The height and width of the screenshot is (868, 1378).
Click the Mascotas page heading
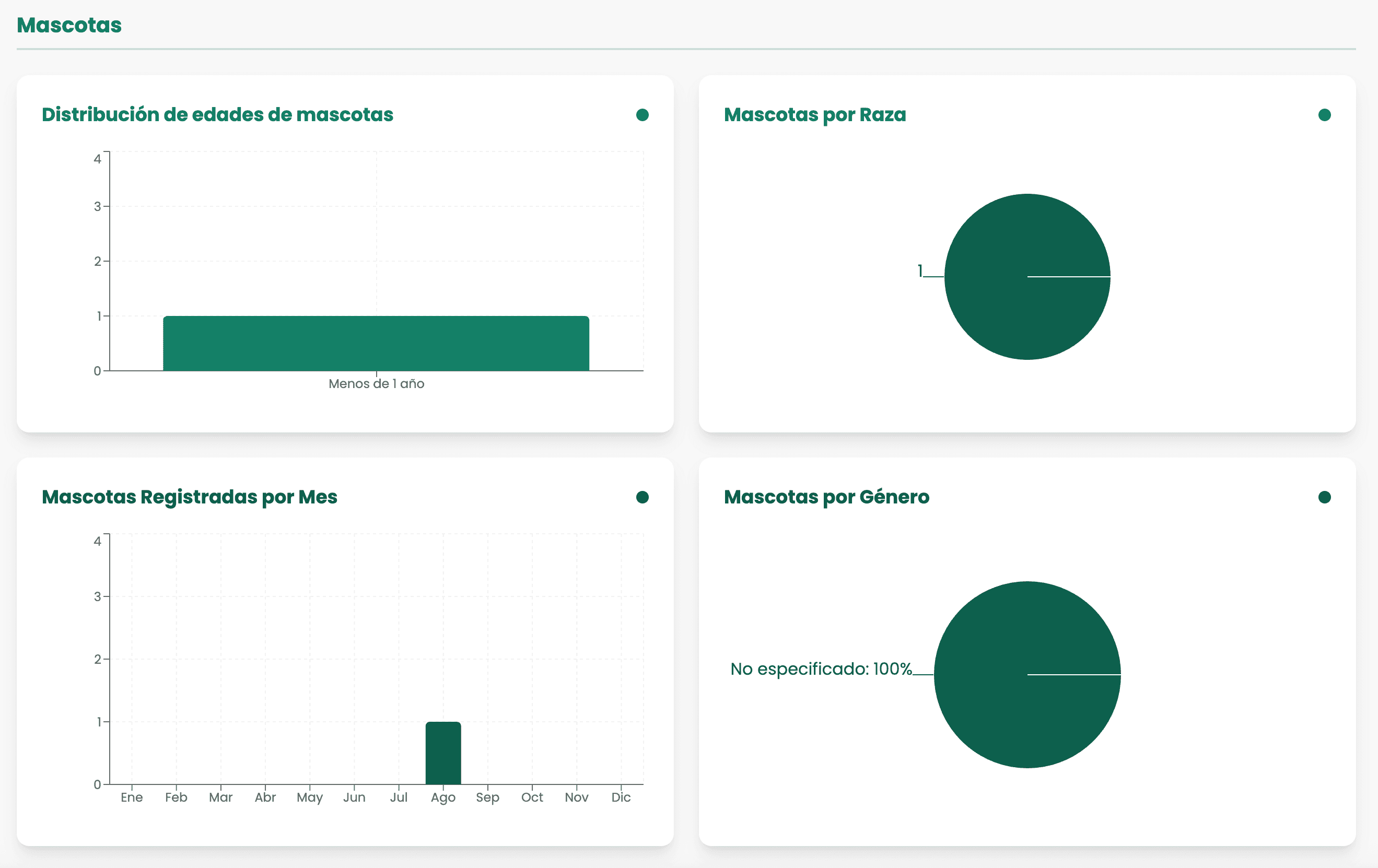[x=69, y=25]
